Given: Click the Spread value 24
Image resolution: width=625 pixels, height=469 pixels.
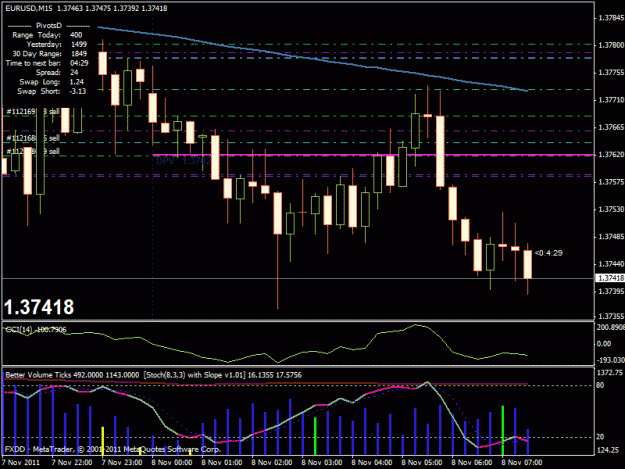Looking at the screenshot, I should point(74,73).
